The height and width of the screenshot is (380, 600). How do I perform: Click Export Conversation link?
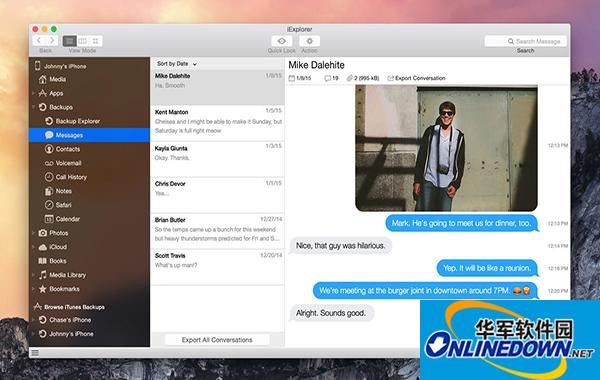(416, 78)
